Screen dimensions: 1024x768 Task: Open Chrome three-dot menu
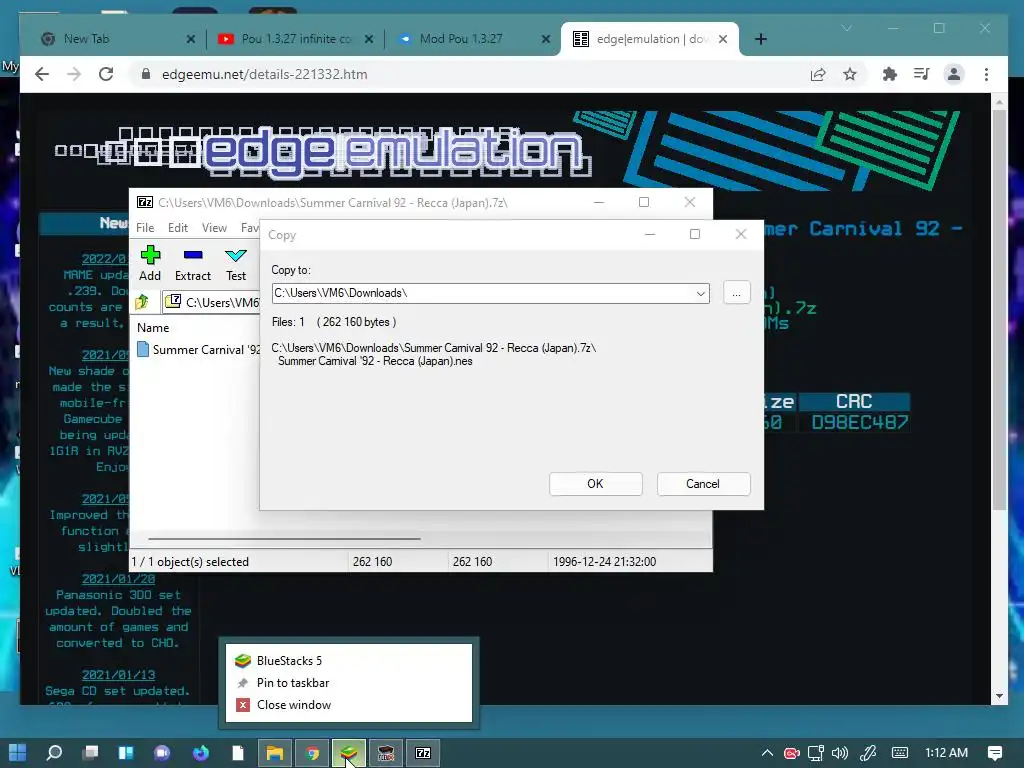986,74
